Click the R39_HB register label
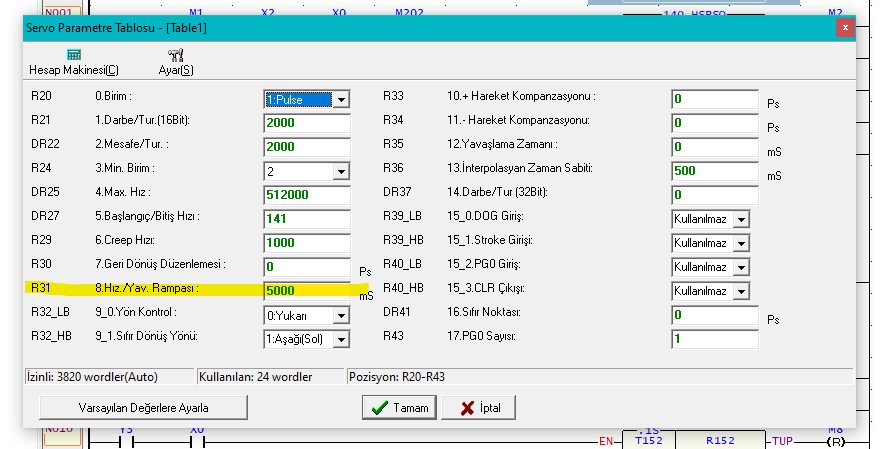The image size is (886, 449). 403,240
